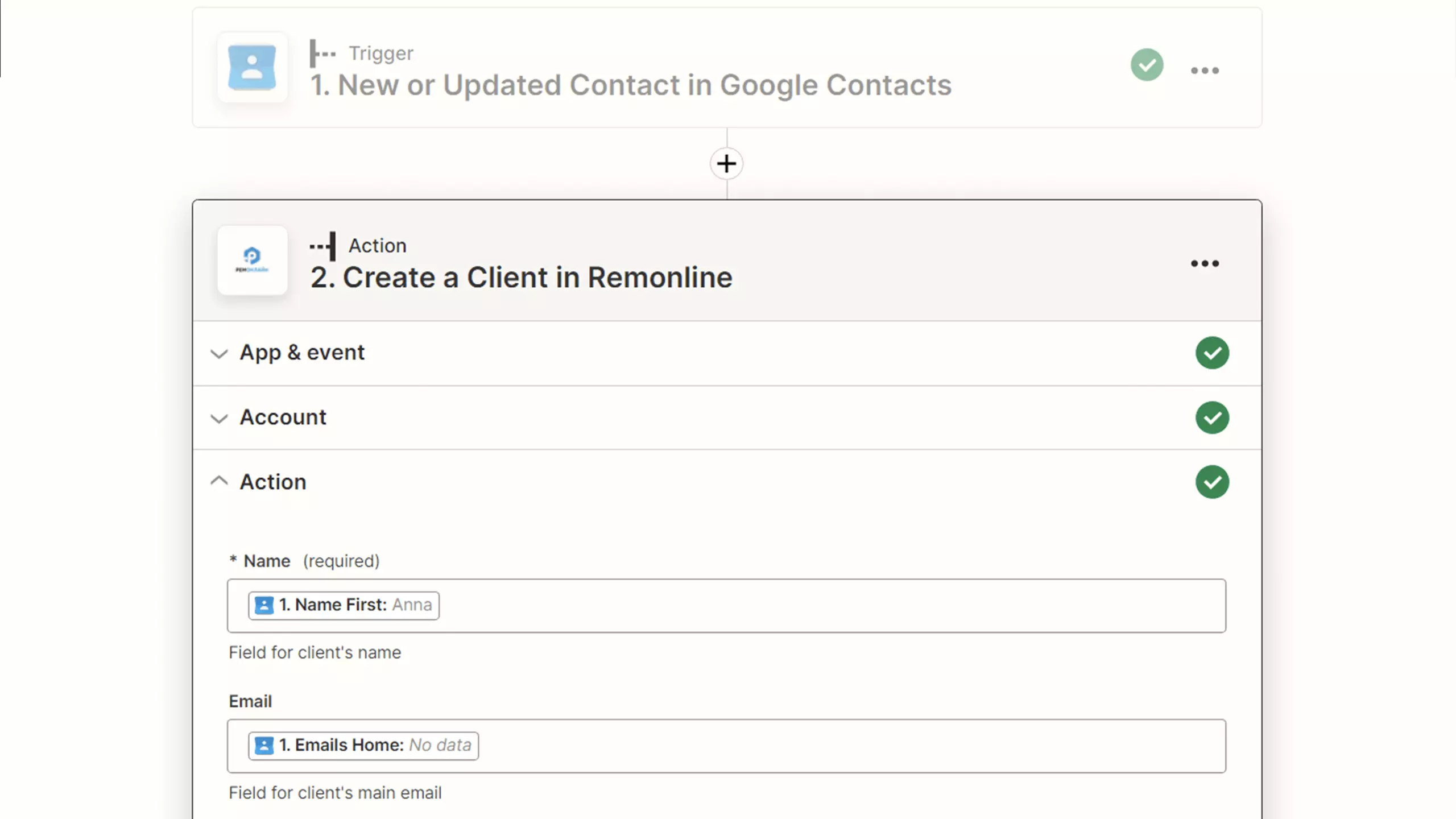Viewport: 1456px width, 819px height.
Task: Click the Trigger step type icon
Action: pyautogui.click(x=322, y=53)
